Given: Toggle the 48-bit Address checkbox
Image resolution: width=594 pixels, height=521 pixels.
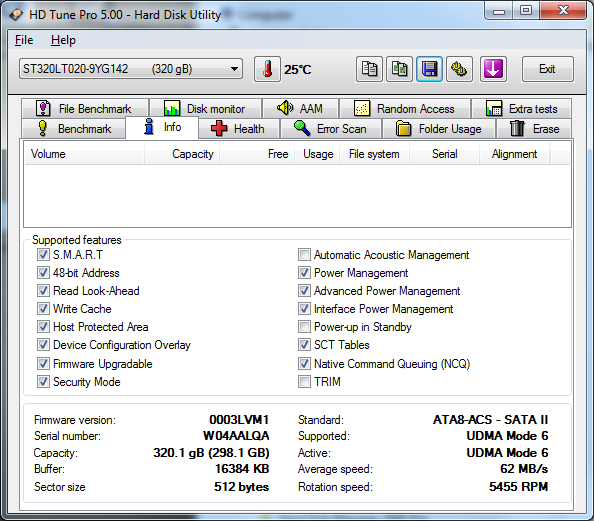Looking at the screenshot, I should pos(43,272).
